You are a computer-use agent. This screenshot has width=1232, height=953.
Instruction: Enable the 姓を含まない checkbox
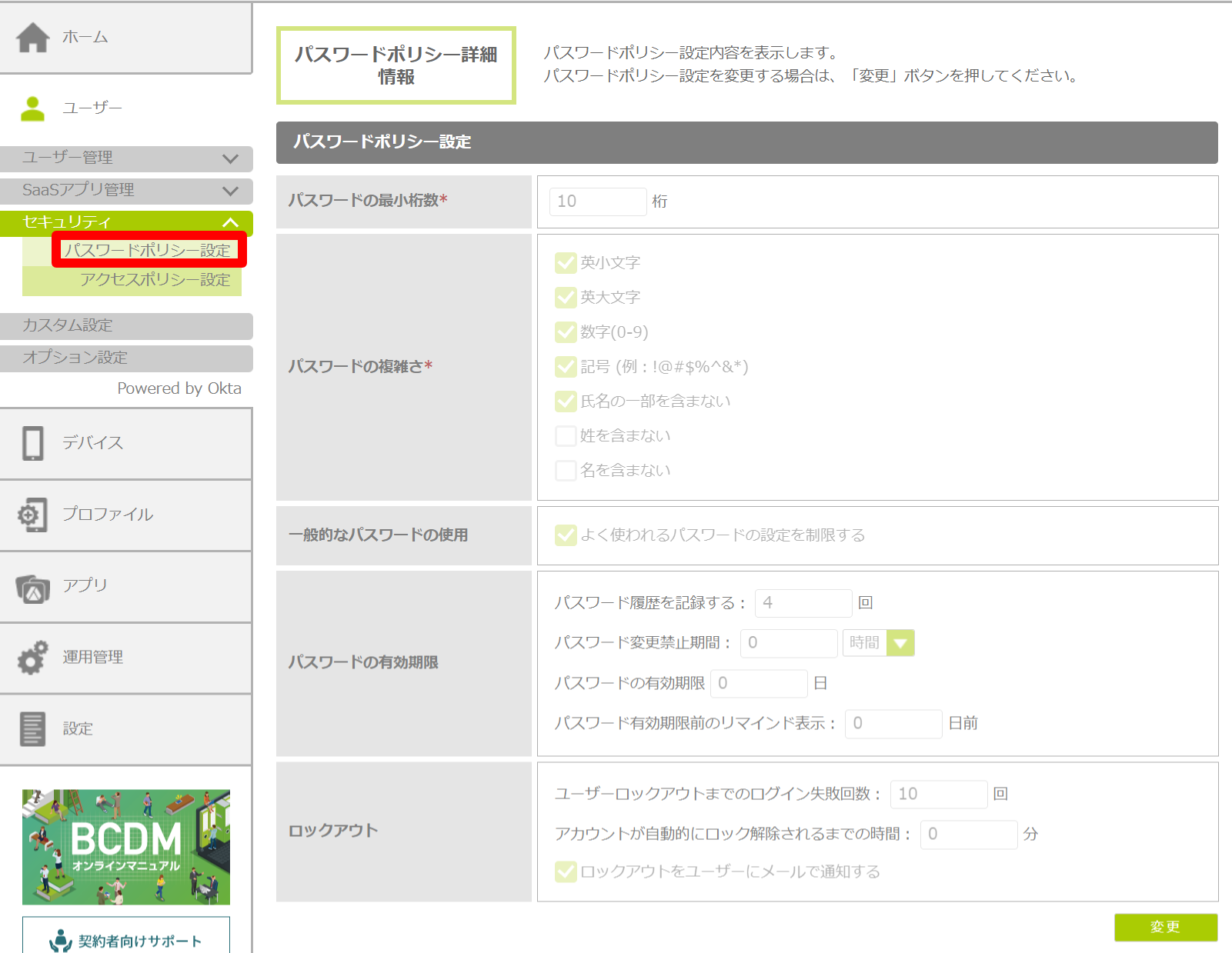click(x=566, y=436)
